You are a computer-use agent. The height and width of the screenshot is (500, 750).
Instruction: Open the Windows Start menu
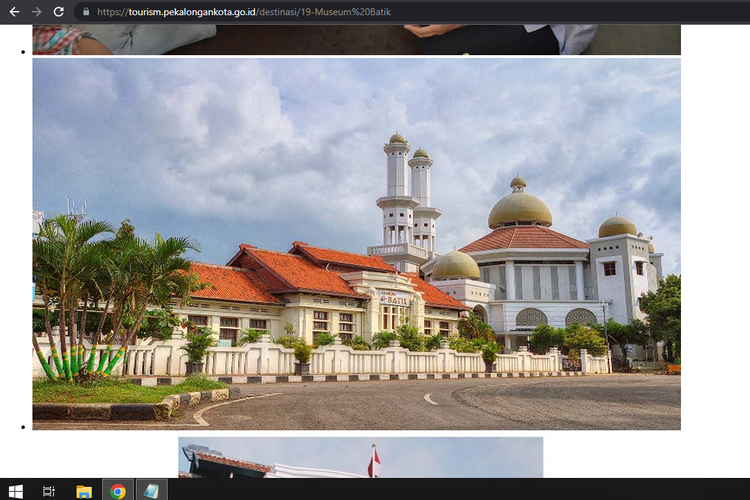pos(15,491)
